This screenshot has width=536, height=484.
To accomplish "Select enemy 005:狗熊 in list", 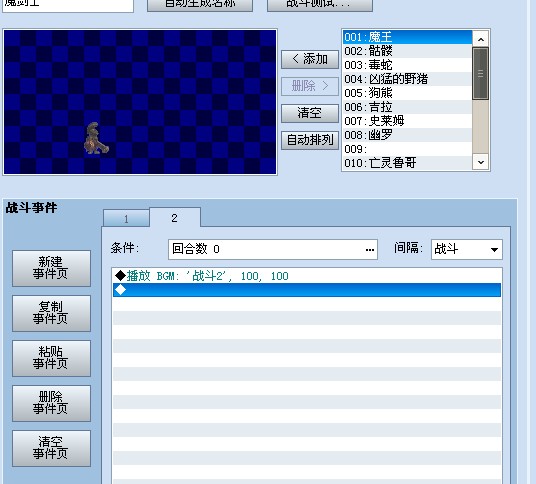I will (x=407, y=93).
